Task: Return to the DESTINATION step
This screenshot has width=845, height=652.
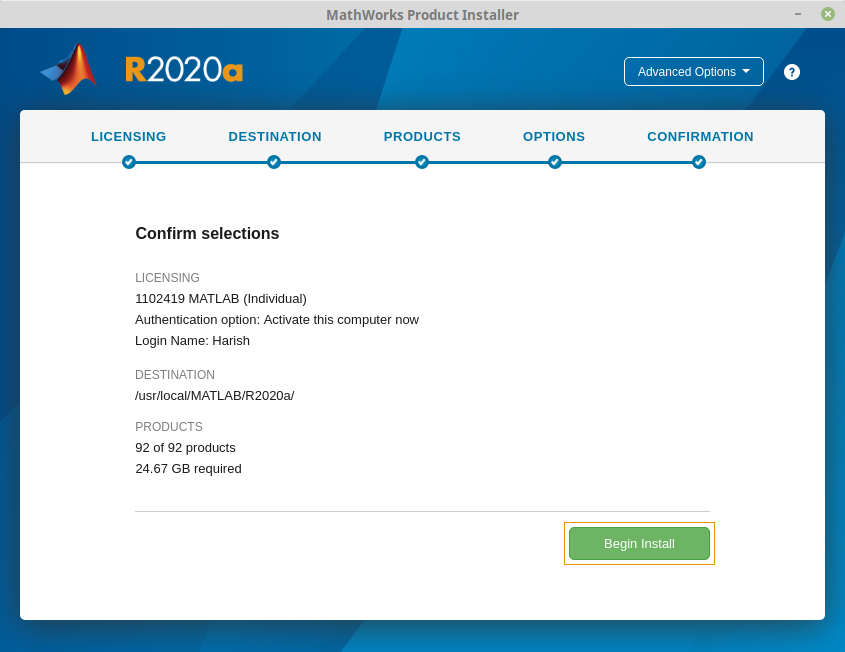Action: tap(275, 137)
